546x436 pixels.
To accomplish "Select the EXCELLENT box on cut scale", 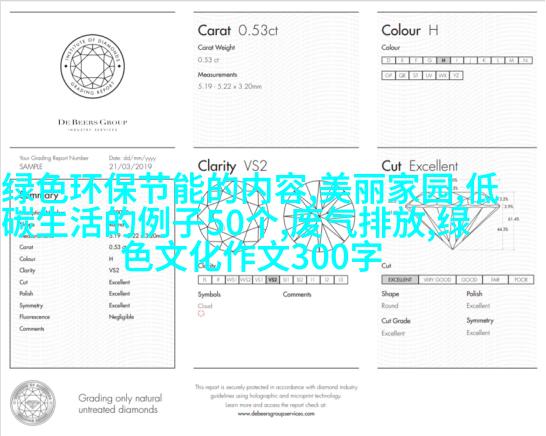I will click(400, 280).
